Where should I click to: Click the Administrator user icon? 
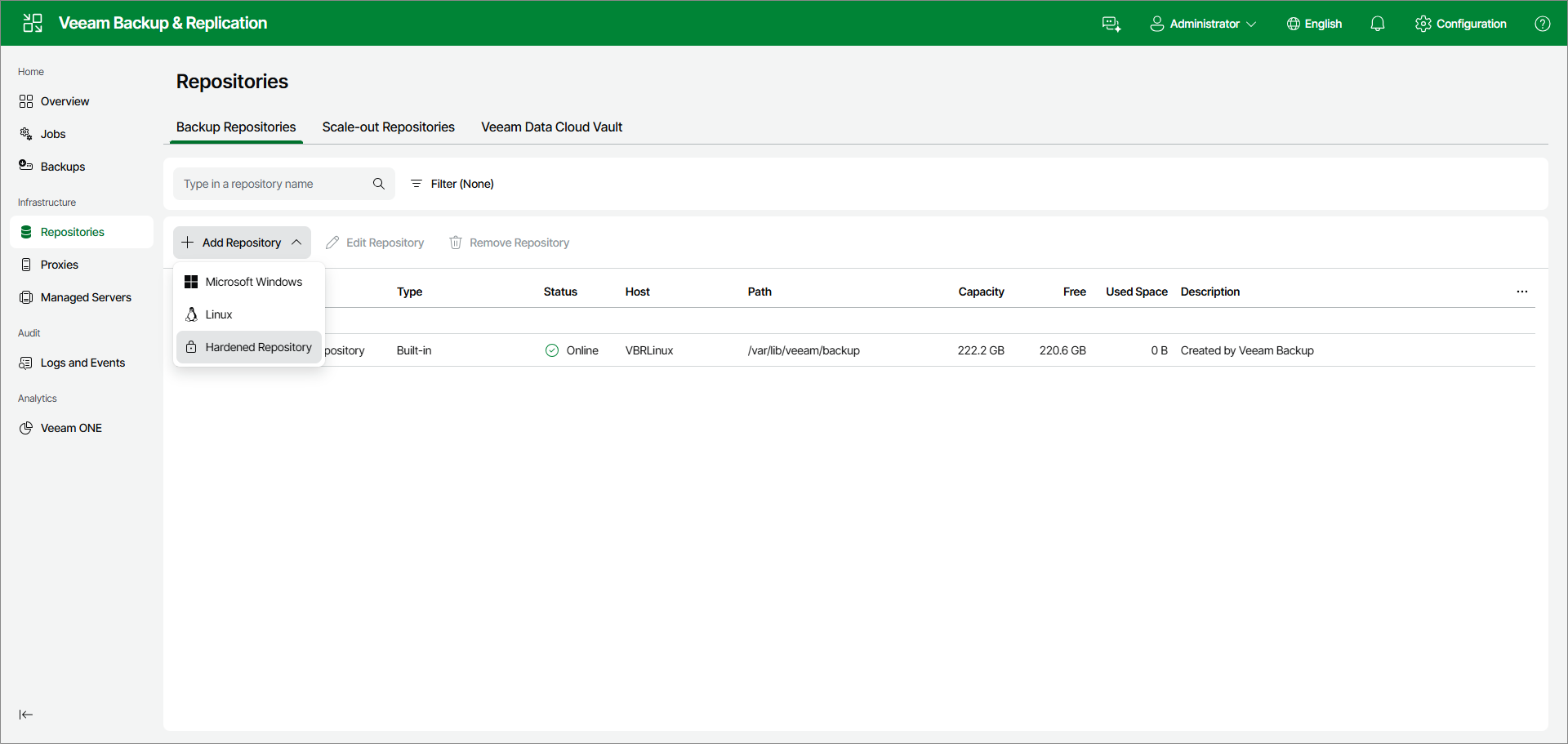[x=1156, y=24]
